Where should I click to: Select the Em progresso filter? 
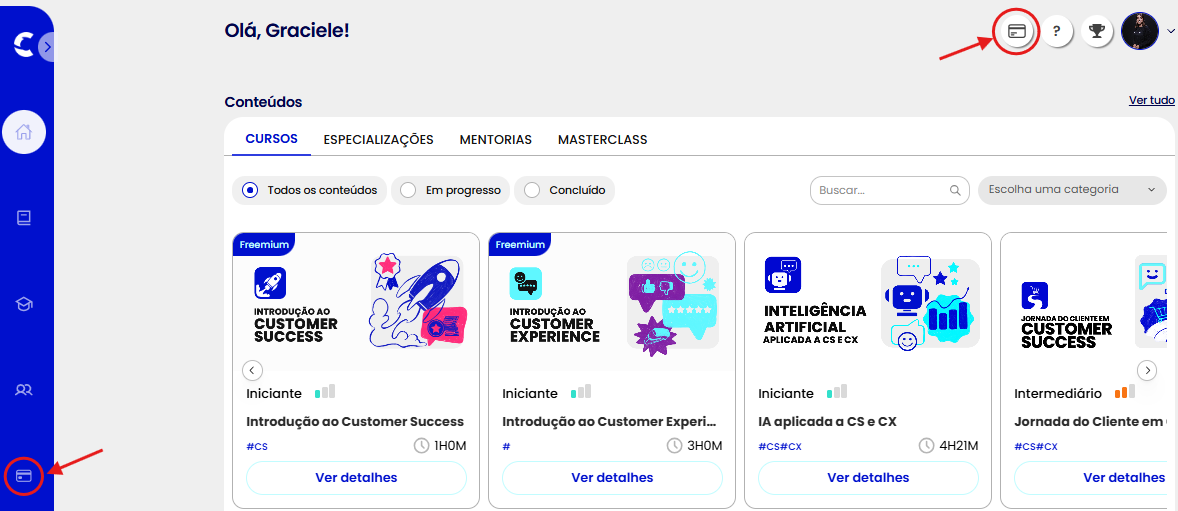(451, 190)
